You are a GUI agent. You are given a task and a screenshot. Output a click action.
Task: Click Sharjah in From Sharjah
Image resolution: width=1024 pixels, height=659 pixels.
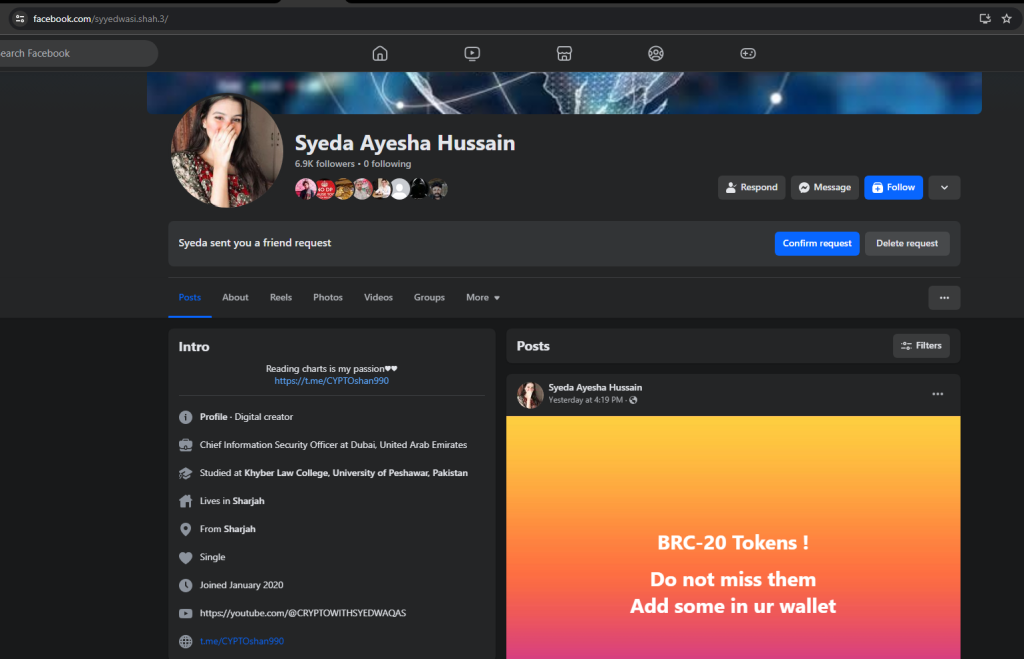click(x=240, y=529)
